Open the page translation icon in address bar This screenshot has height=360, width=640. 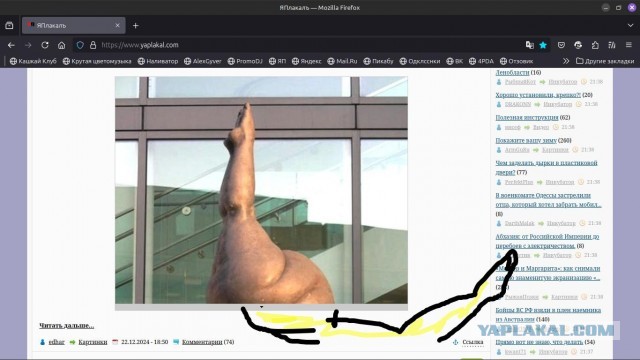pos(529,45)
